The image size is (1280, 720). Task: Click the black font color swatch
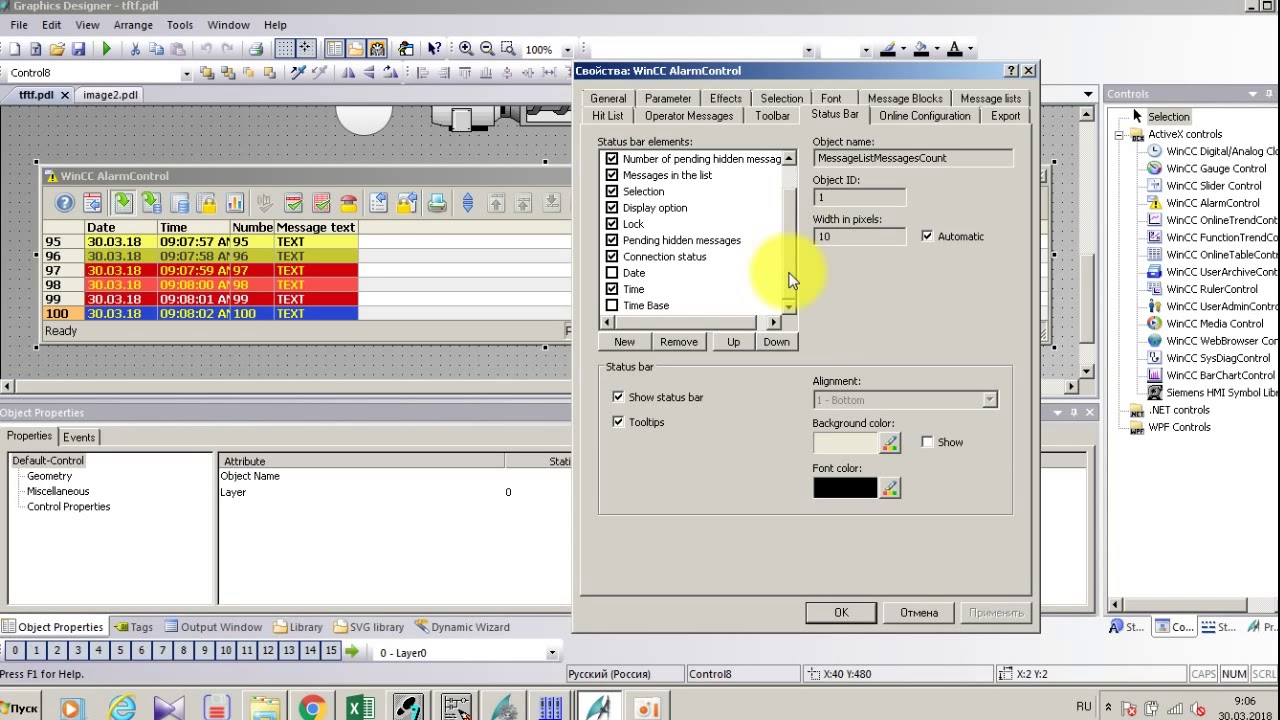845,488
